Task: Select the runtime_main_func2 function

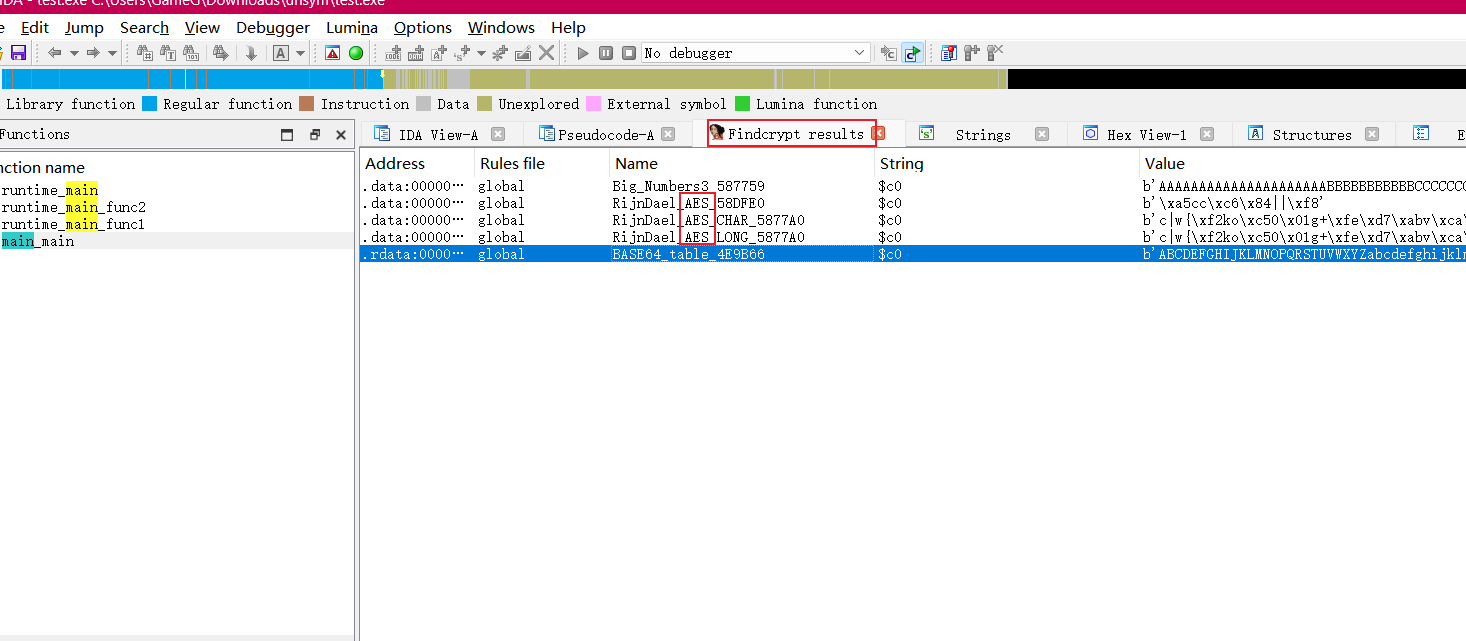Action: pyautogui.click(x=74, y=207)
